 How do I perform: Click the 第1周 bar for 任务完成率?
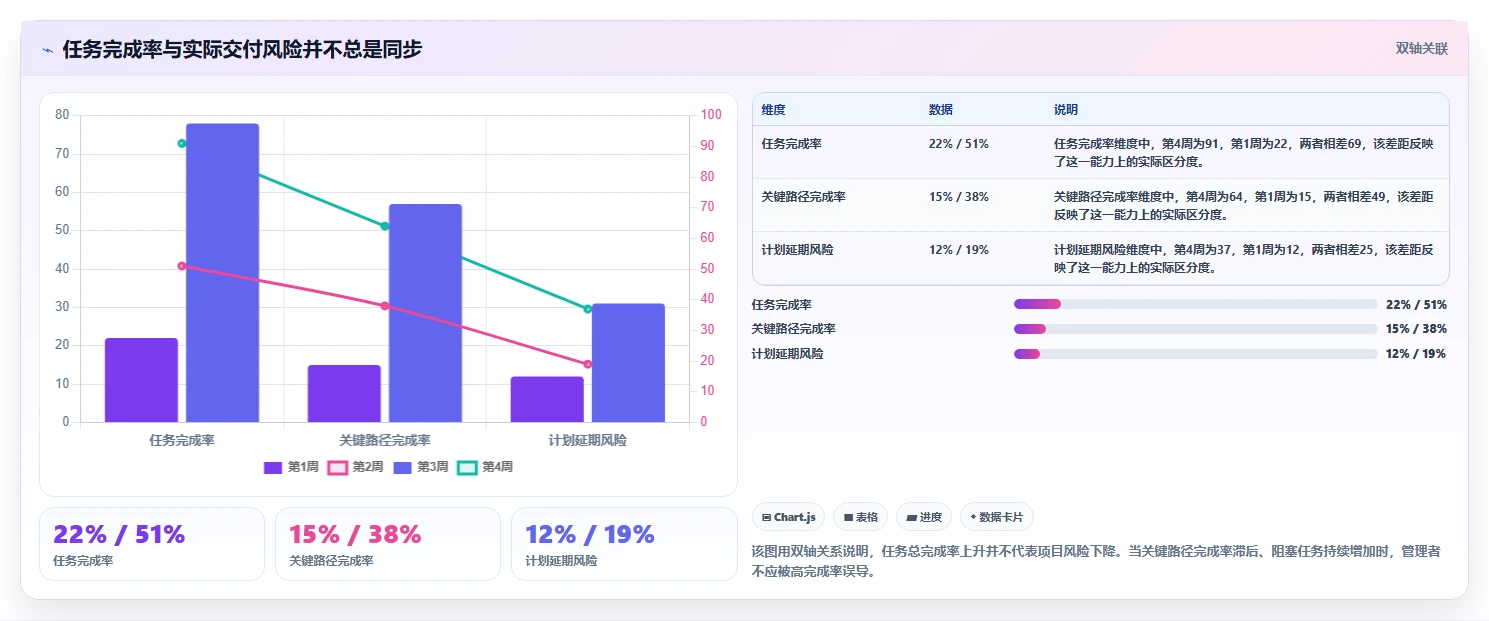141,380
